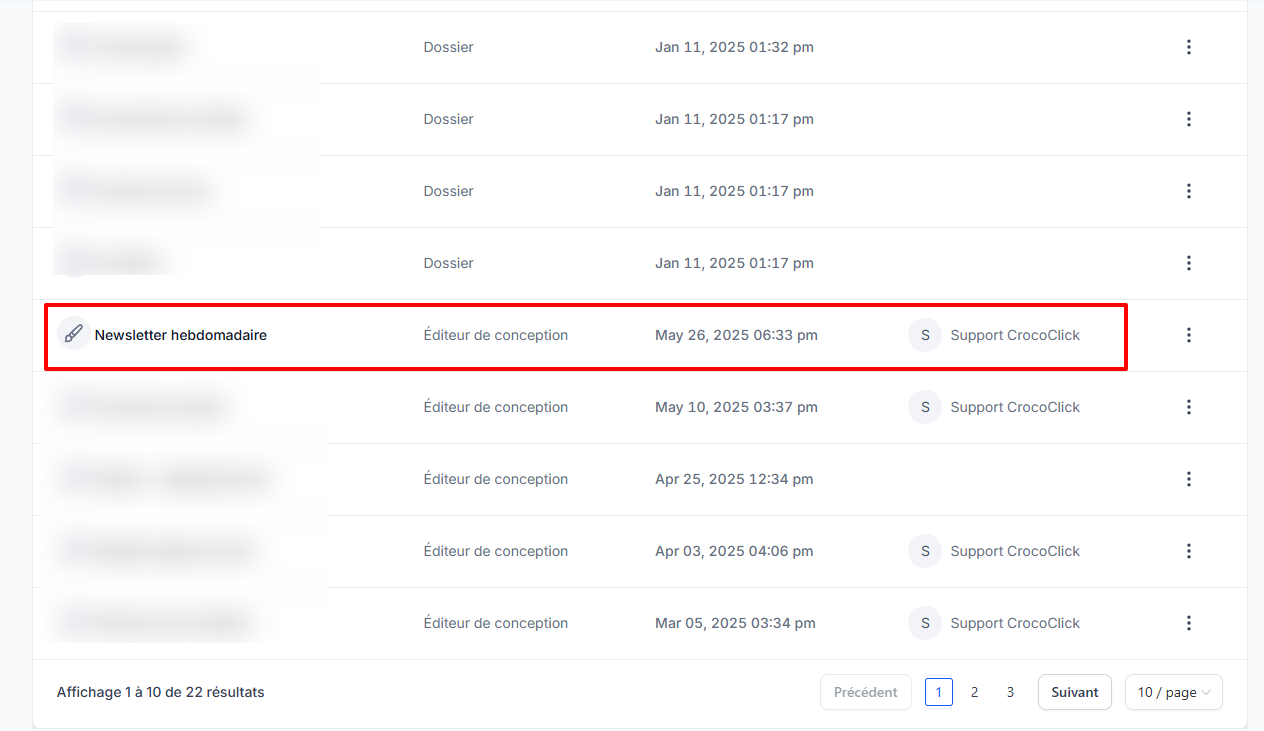Click the S avatar in Newsletter hebdomadaire row
Viewport: 1264px width, 731px height.
(924, 335)
